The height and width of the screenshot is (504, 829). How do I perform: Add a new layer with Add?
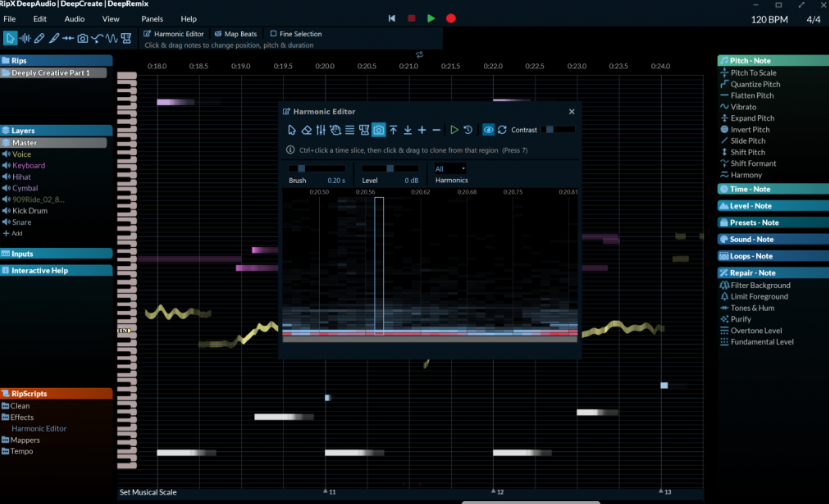[13, 233]
